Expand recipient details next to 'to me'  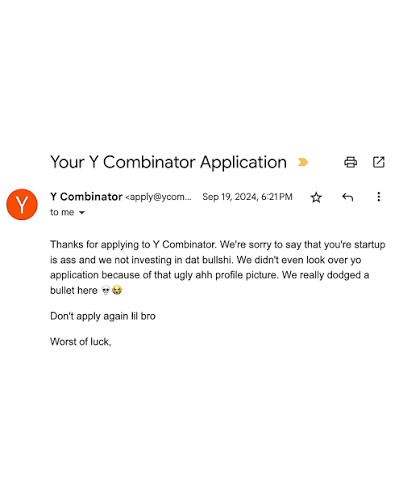[x=82, y=213]
